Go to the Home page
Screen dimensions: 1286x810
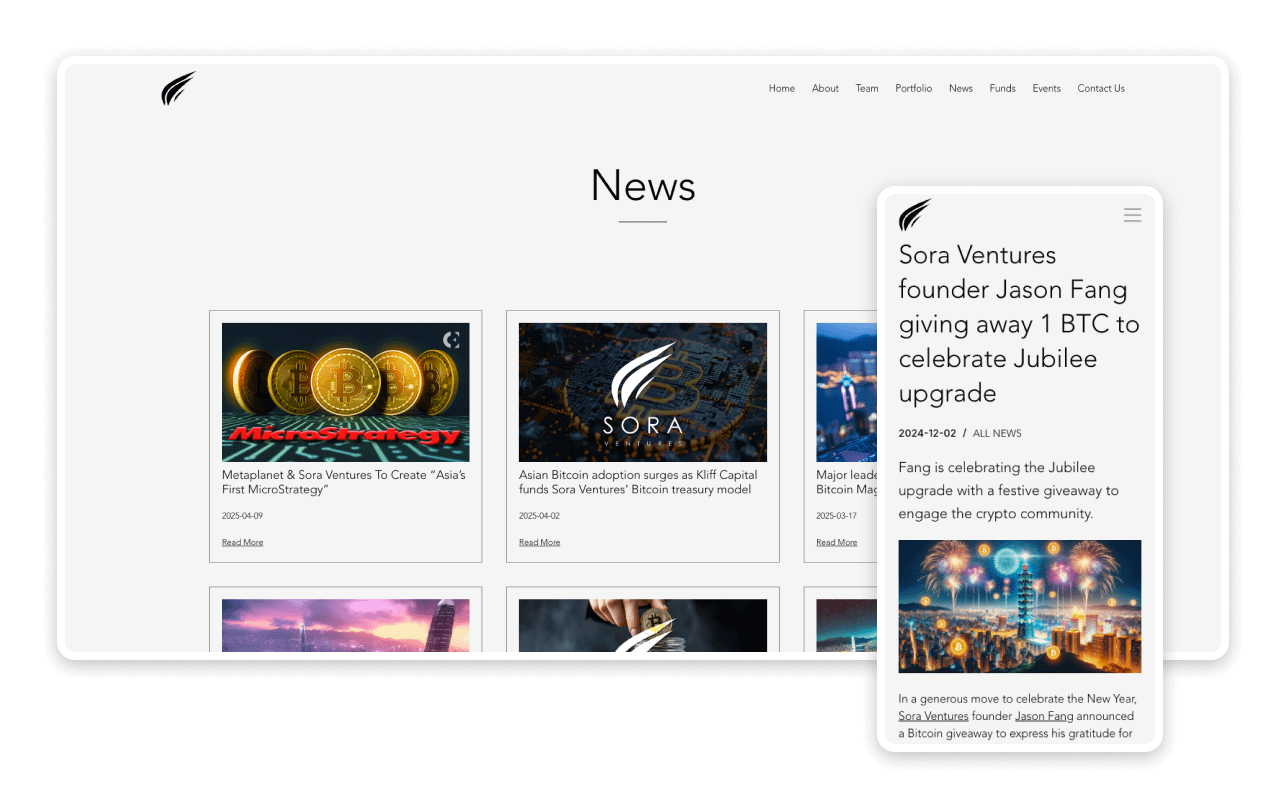point(781,89)
